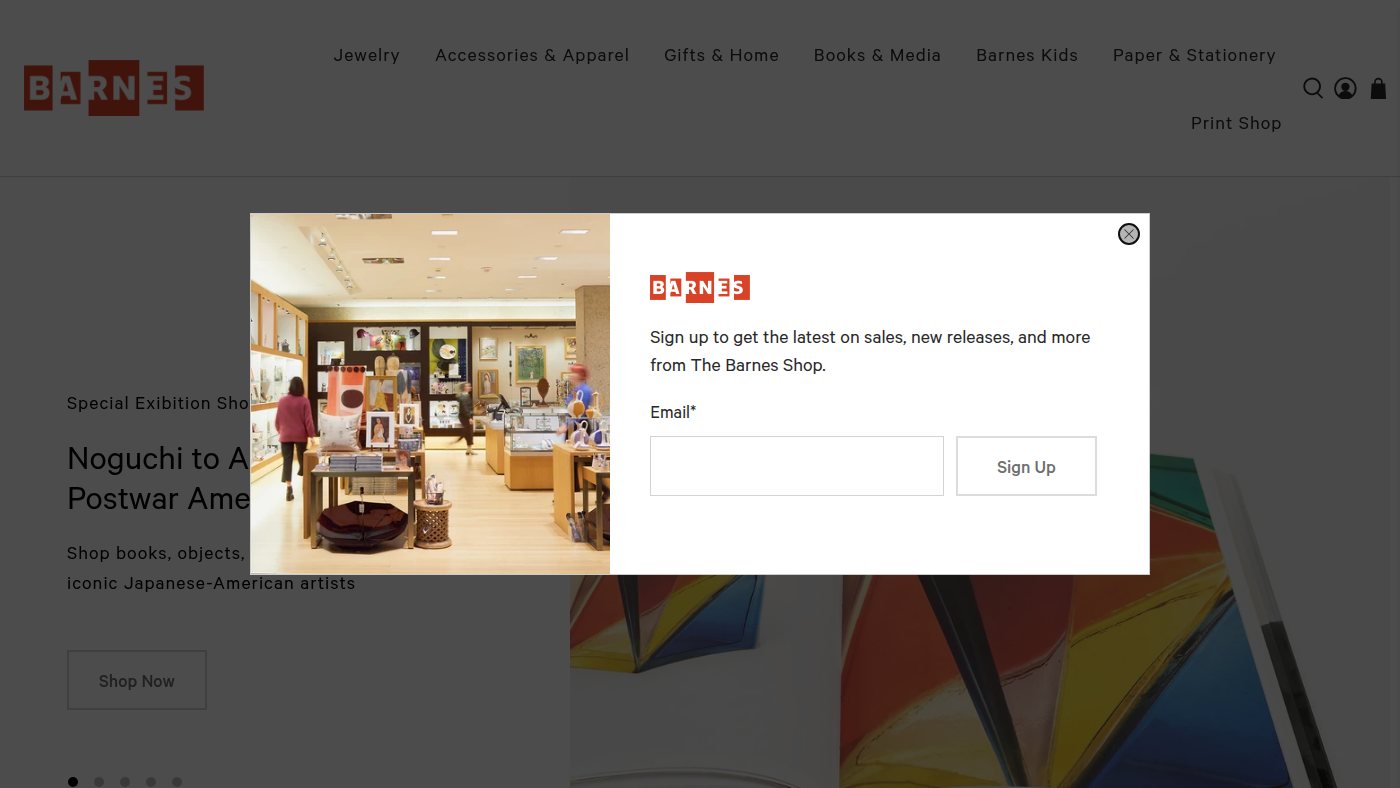Navigate to the Print Shop

point(1236,123)
